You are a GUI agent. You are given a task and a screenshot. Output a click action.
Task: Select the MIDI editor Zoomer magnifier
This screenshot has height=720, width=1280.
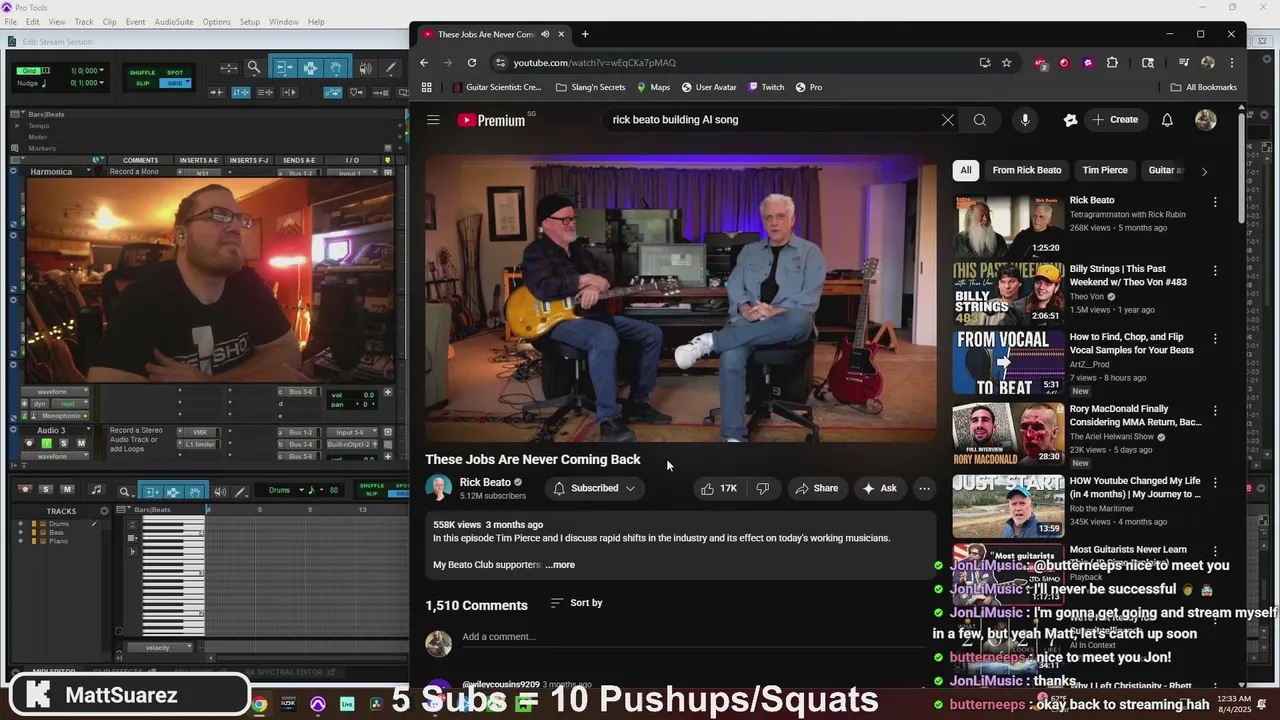point(124,491)
